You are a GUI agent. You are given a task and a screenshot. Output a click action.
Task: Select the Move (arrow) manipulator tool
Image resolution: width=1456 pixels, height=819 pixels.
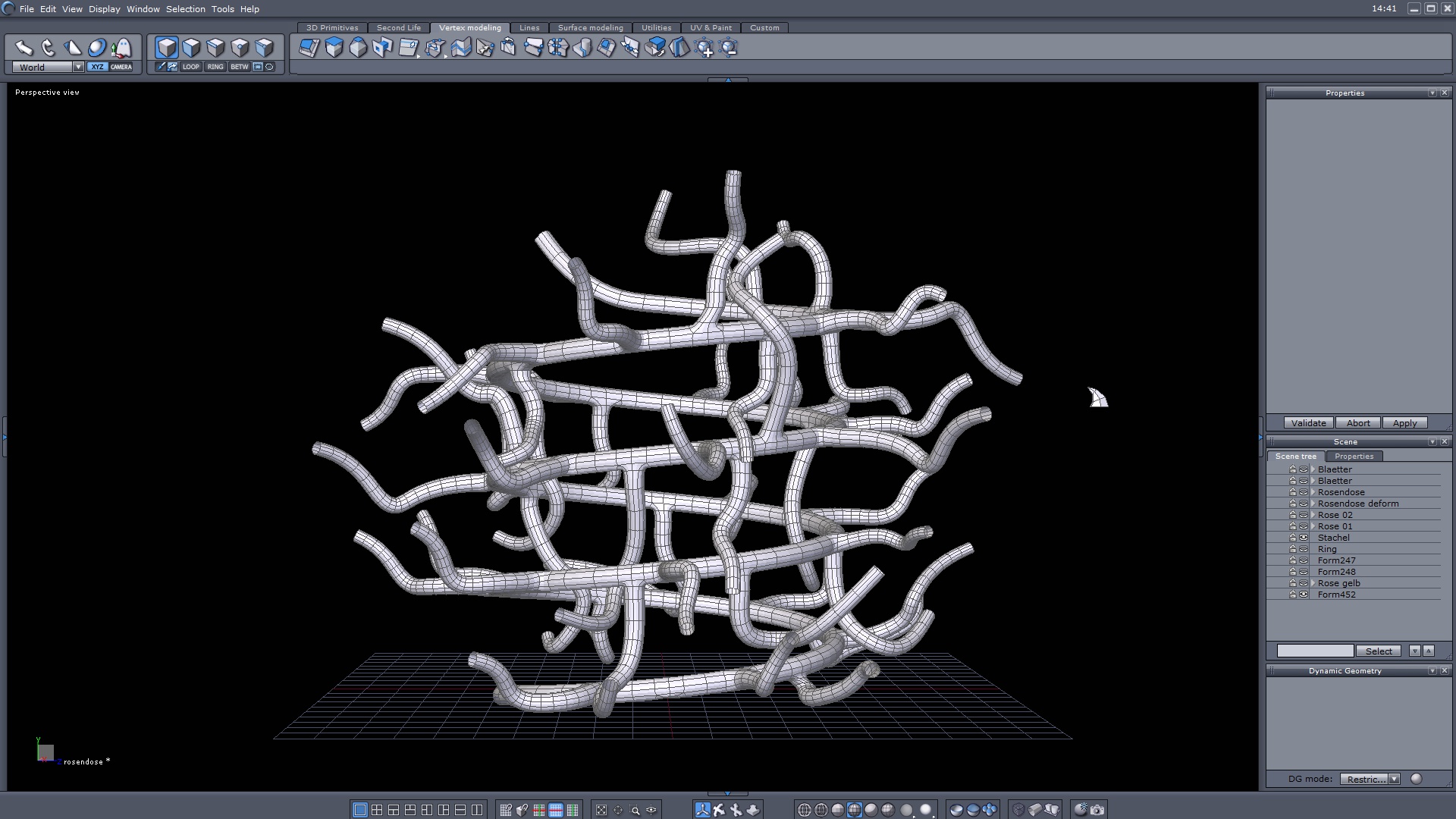(24, 48)
